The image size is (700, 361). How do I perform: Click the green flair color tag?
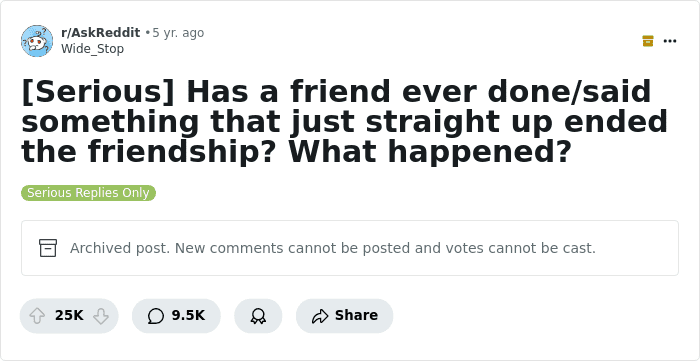click(x=88, y=193)
